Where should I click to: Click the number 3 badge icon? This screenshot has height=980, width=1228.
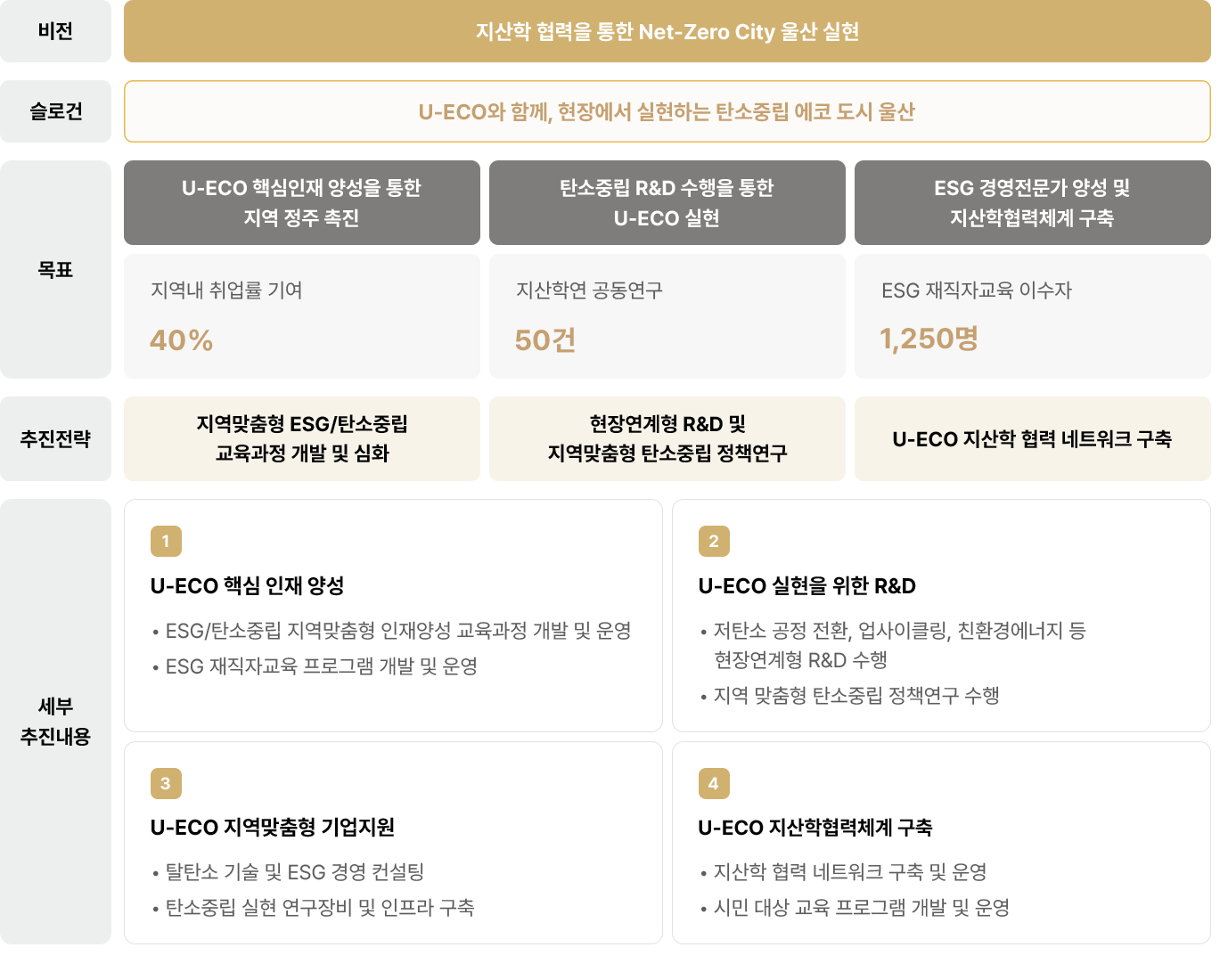coord(166,783)
